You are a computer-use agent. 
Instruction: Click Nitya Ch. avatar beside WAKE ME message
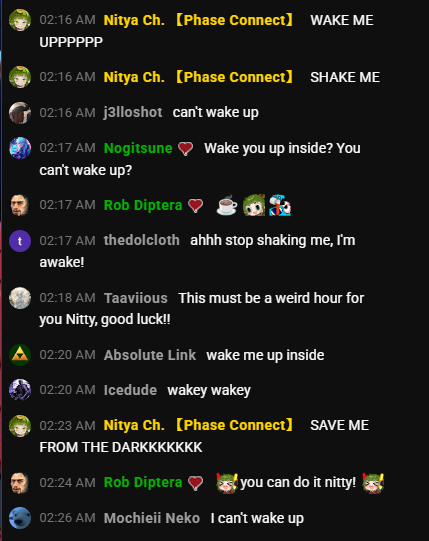[20, 20]
